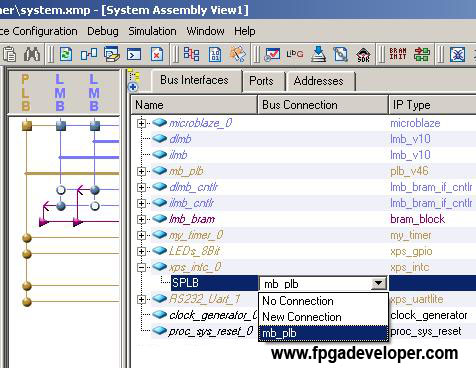The width and height of the screenshot is (476, 368).
Task: Click the paste clipboard toolbar icon
Action: click(9, 54)
